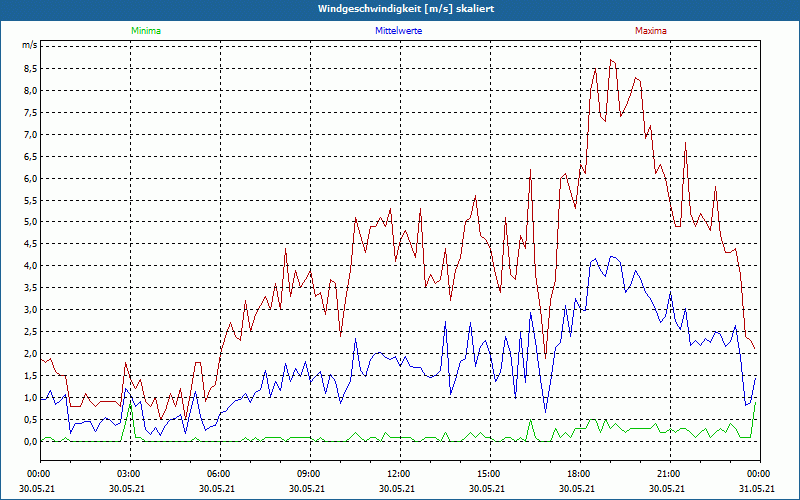Click the 03:00 time axis label
This screenshot has width=800, height=500.
point(129,474)
